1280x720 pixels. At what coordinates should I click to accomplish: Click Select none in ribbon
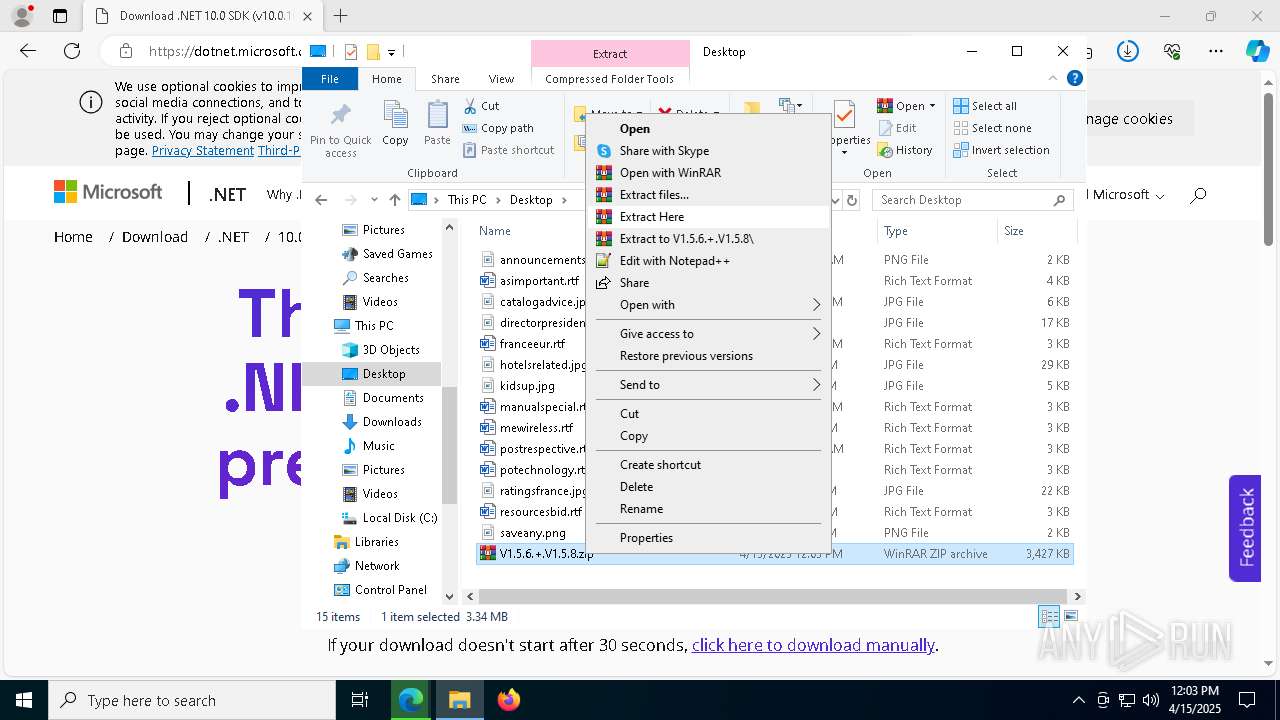click(992, 128)
